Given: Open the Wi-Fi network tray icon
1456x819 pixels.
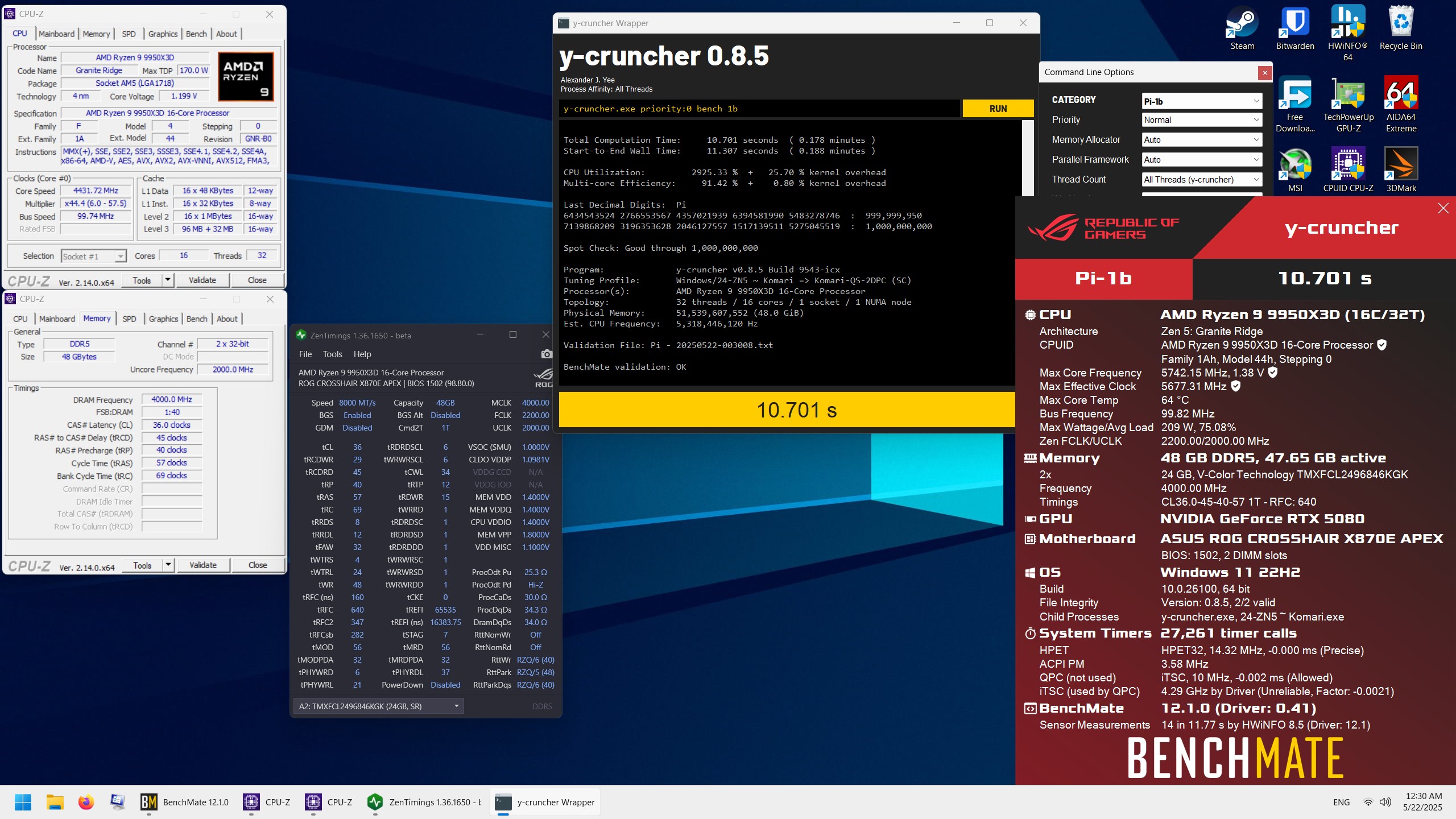Looking at the screenshot, I should (1368, 802).
